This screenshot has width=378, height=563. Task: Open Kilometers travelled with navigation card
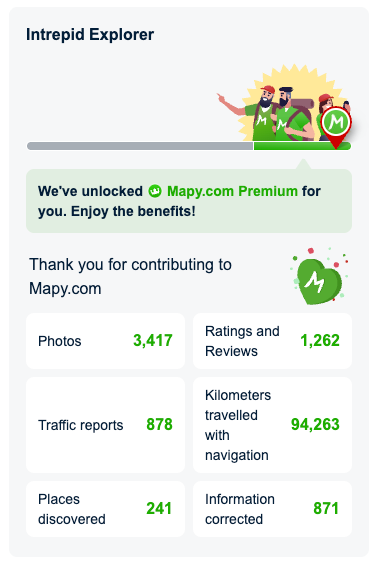272,425
